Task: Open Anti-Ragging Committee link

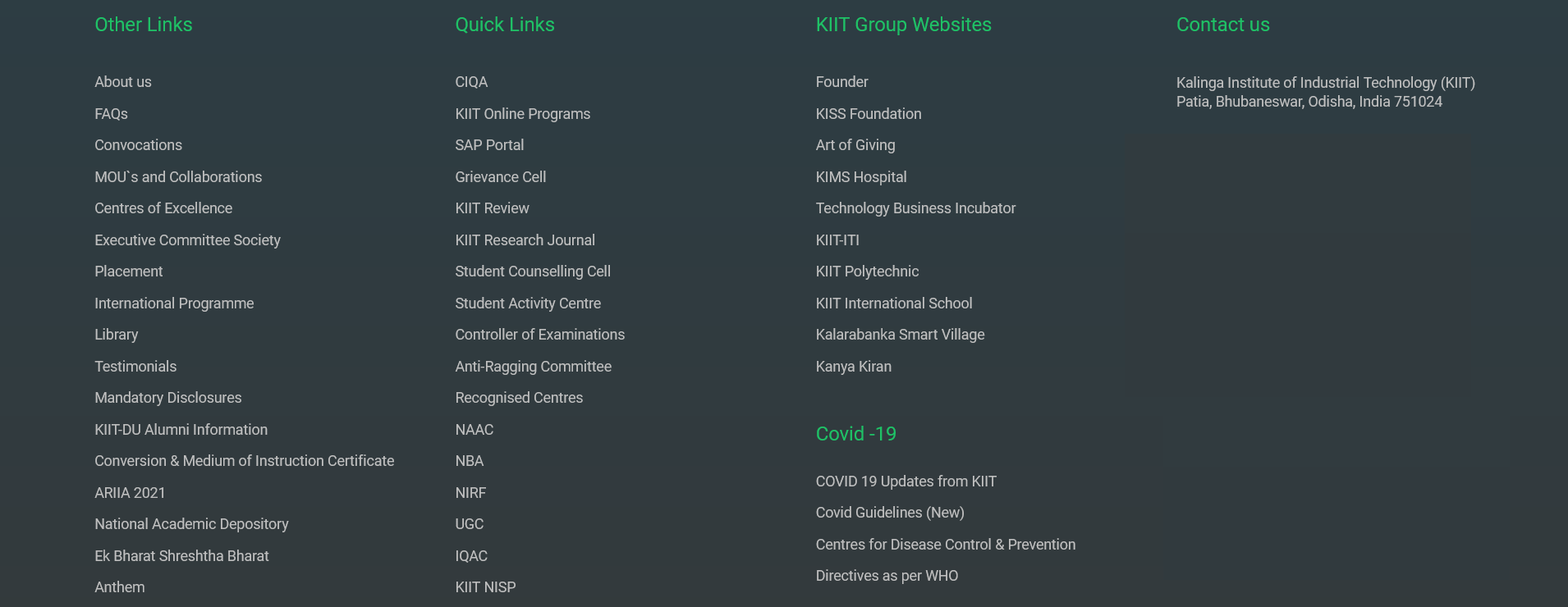Action: pyautogui.click(x=534, y=367)
